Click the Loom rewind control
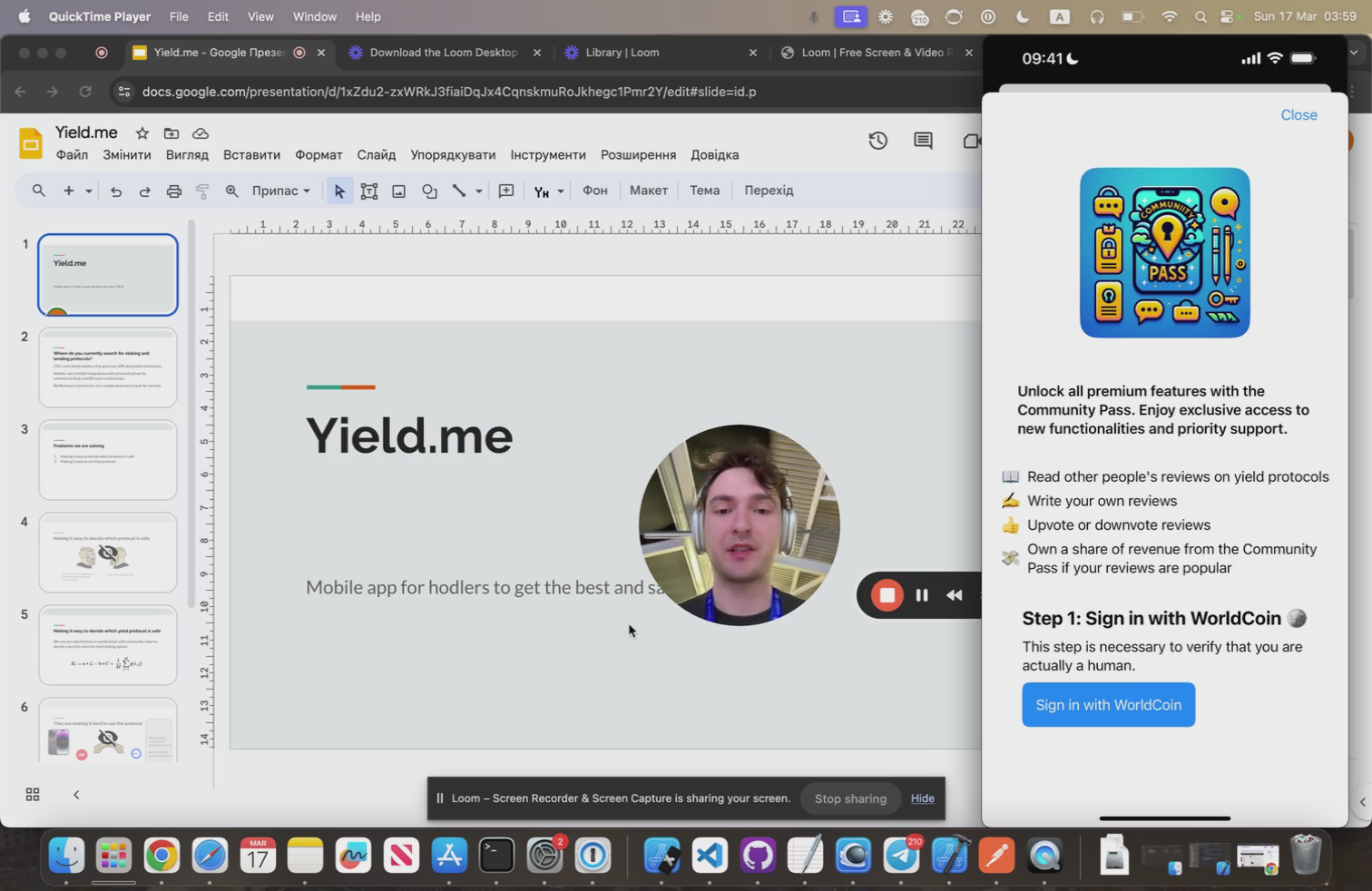 click(x=955, y=595)
